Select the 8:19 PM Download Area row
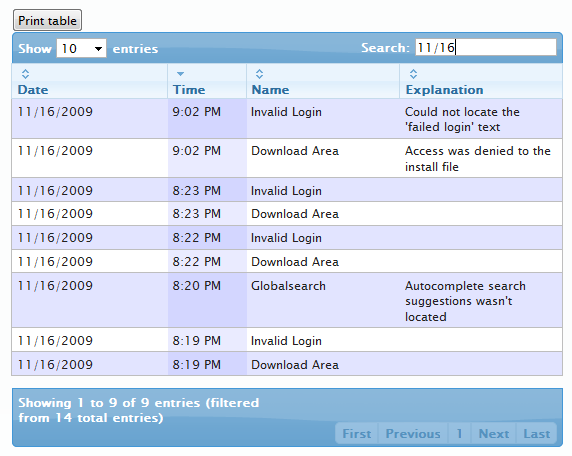572x456 pixels. [287, 364]
